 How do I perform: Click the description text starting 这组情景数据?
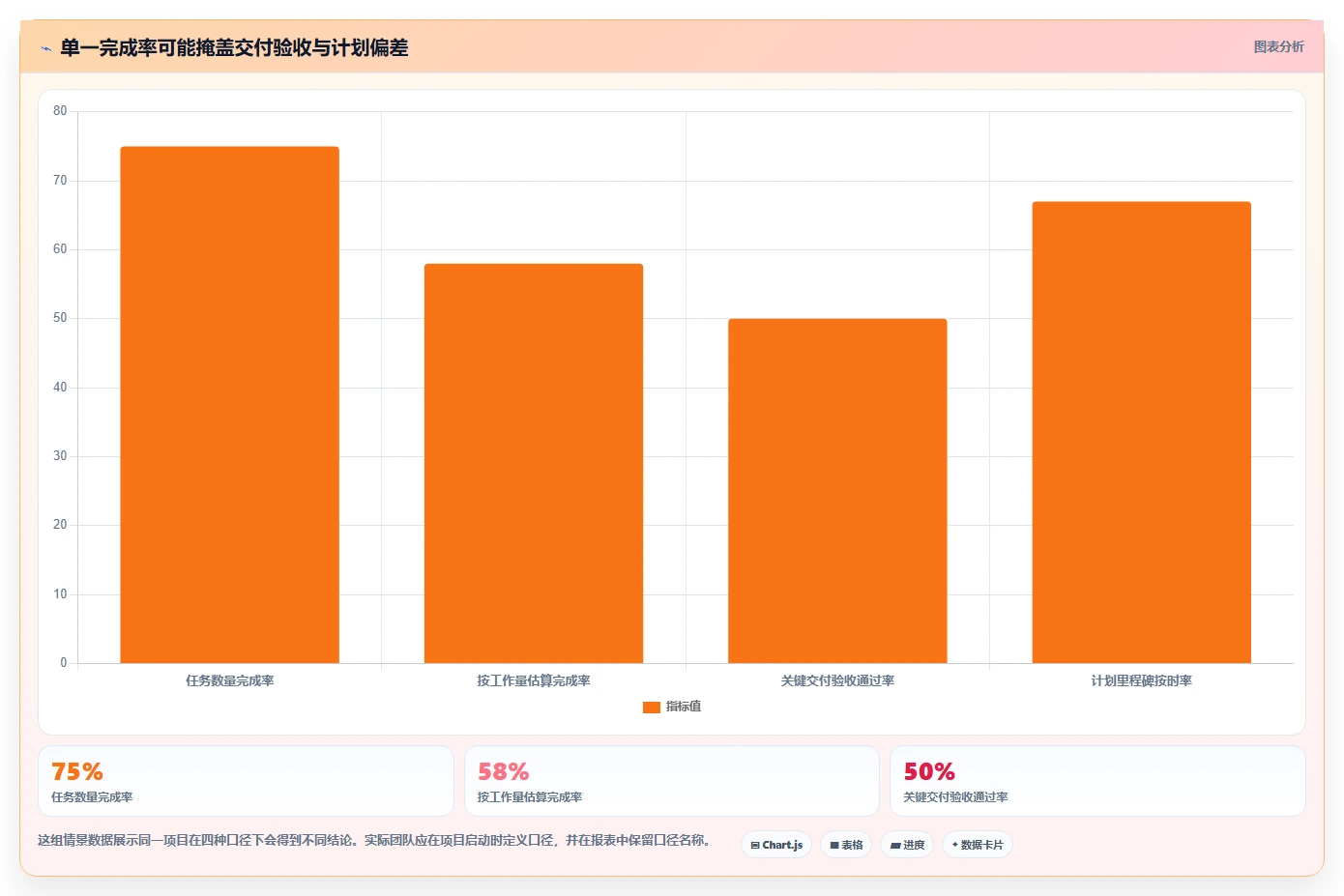(x=375, y=841)
